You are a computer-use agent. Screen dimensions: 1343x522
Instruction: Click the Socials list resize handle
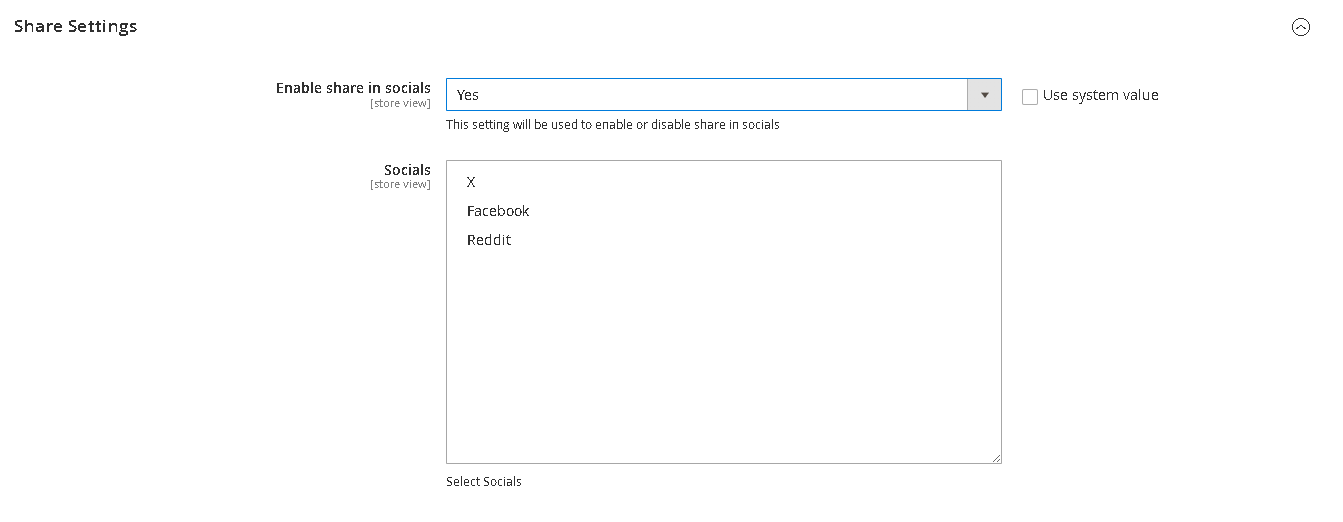995,457
